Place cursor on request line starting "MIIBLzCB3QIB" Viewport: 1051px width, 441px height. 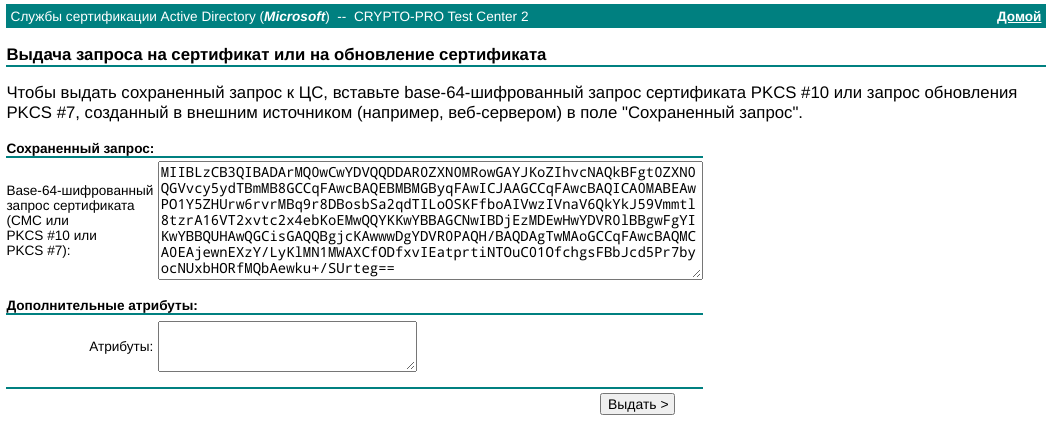(x=430, y=172)
